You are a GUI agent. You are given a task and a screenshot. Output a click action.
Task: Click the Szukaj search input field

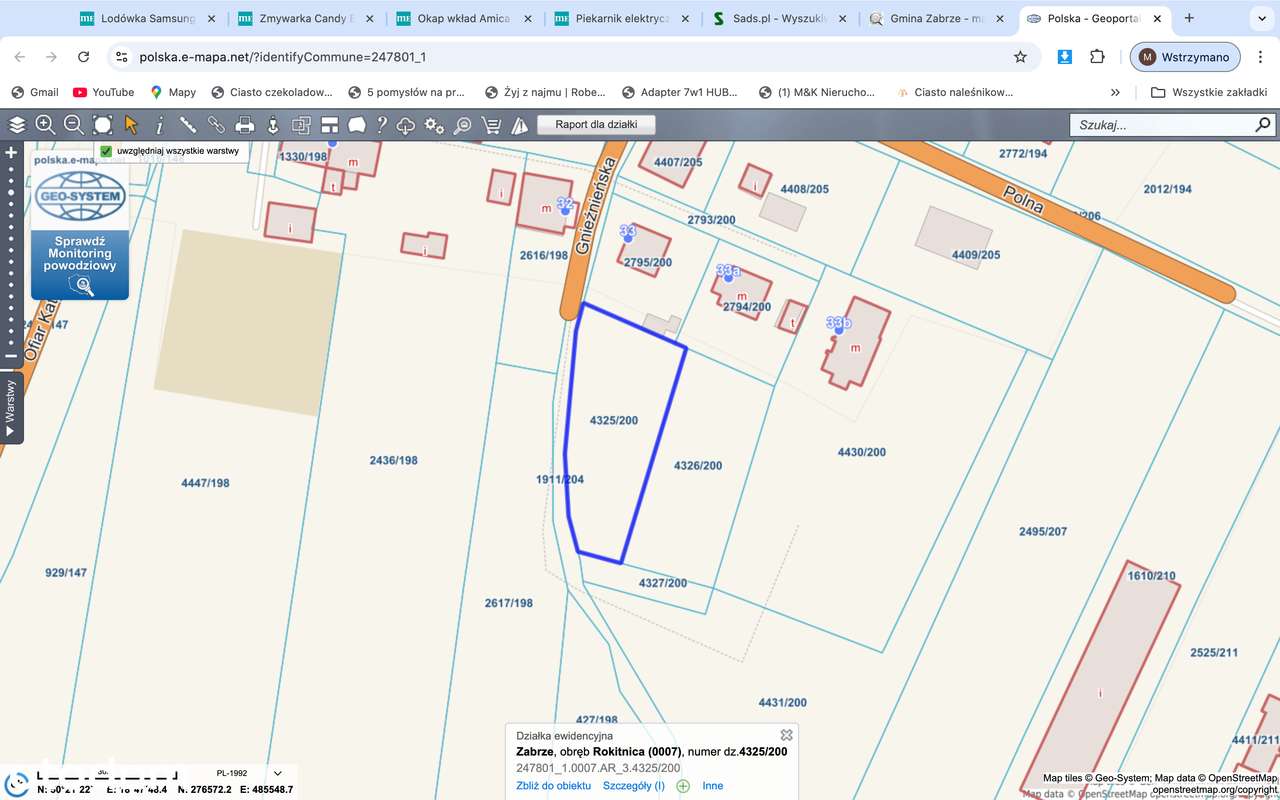tap(1162, 125)
